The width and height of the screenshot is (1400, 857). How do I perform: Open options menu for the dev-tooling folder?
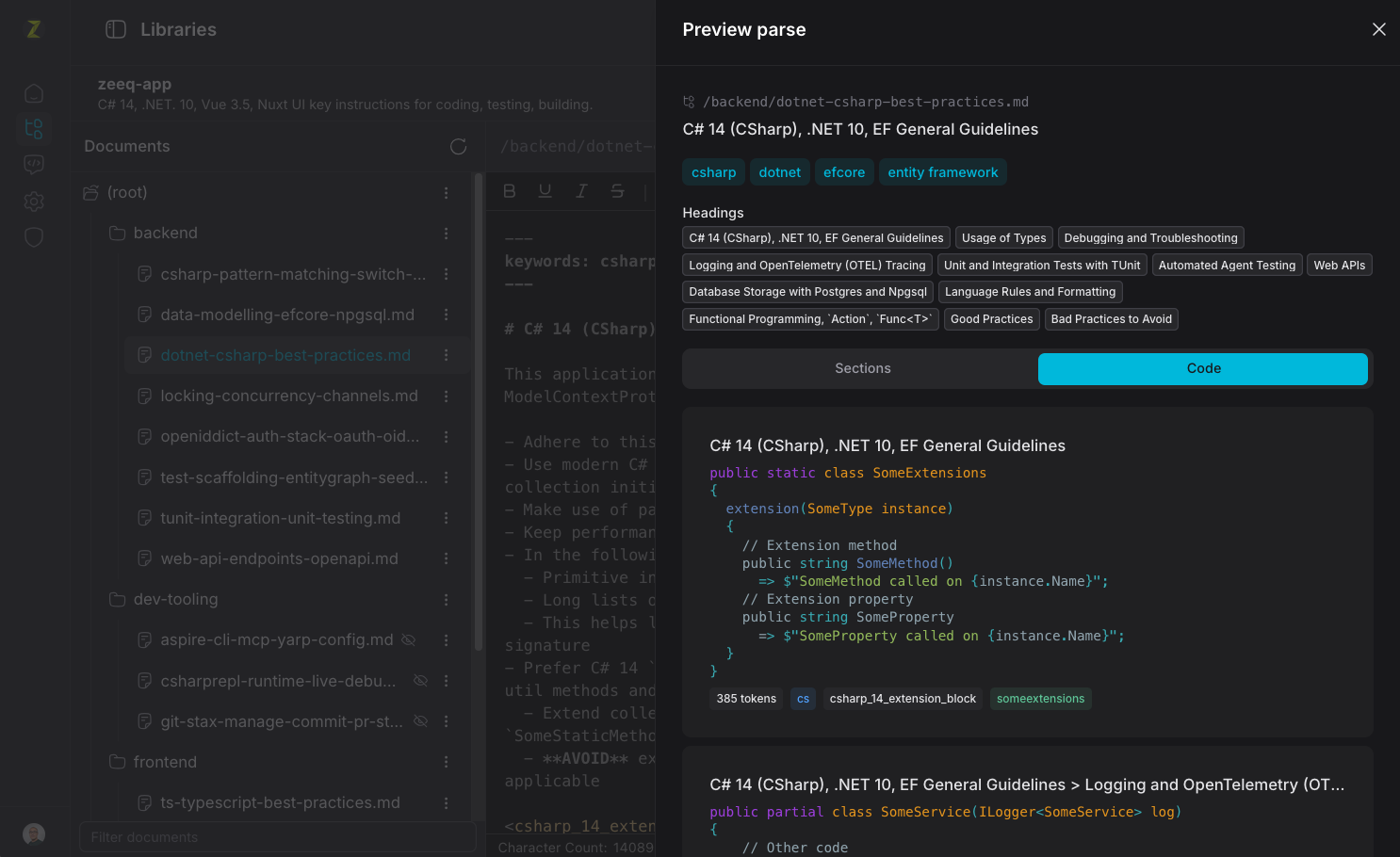447,599
